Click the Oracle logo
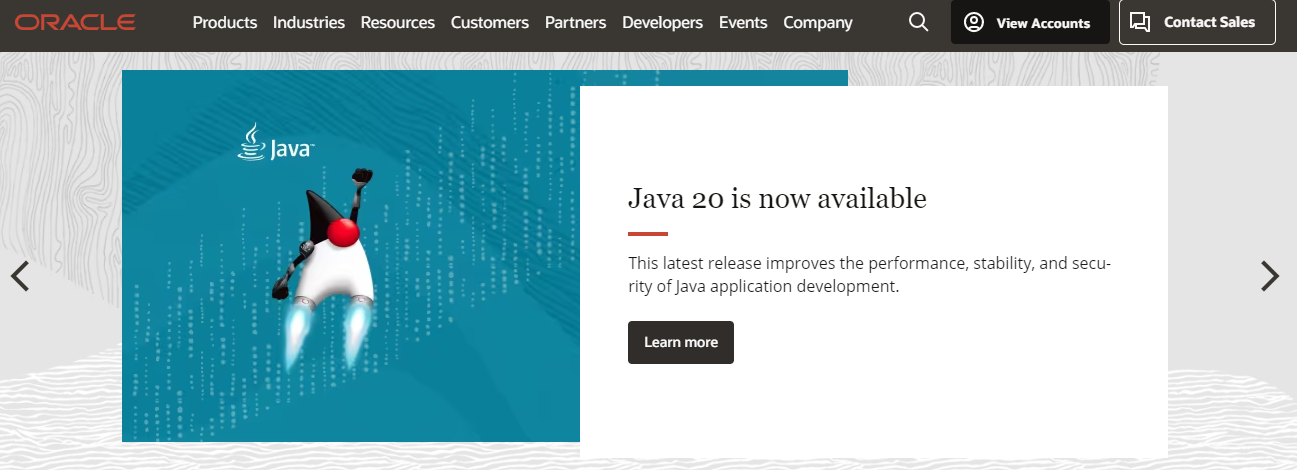Viewport: 1297px width, 470px height. [x=76, y=22]
